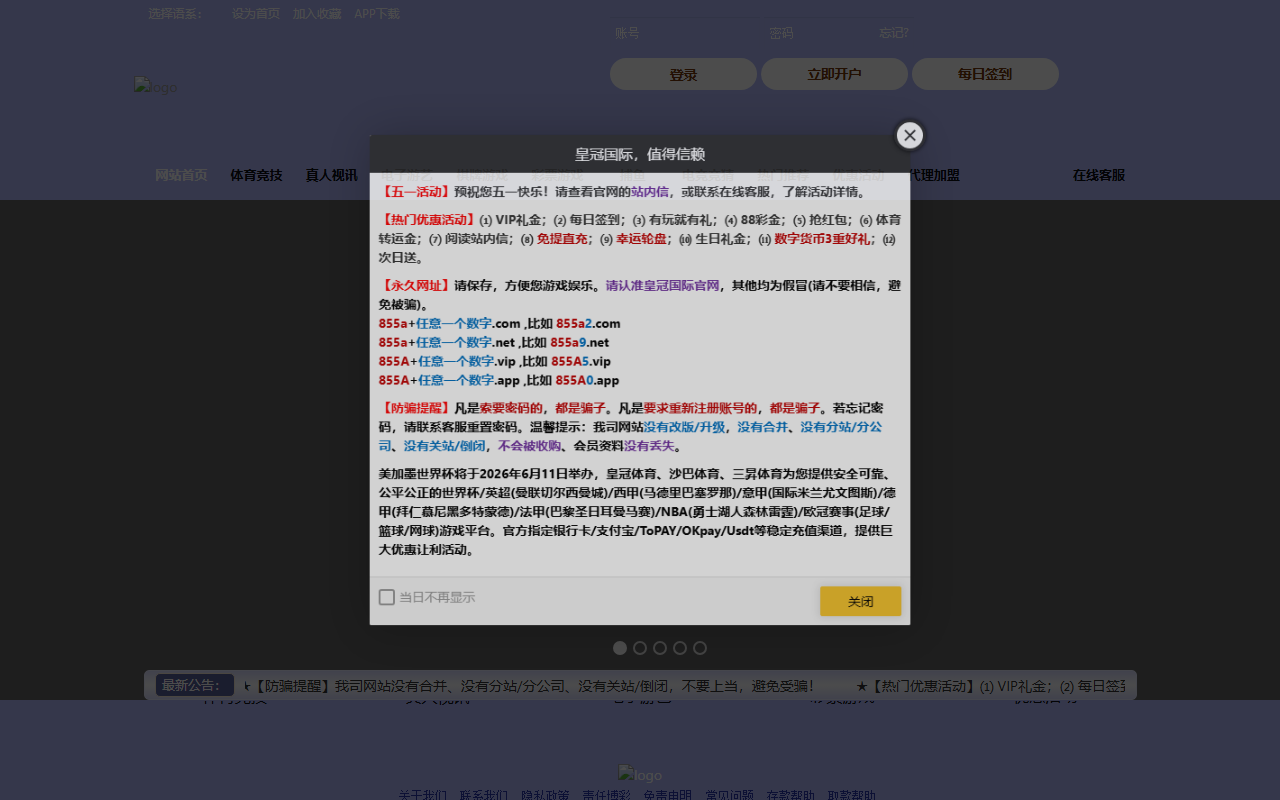
Task: Focus the 账号 account input field
Action: coord(685,33)
